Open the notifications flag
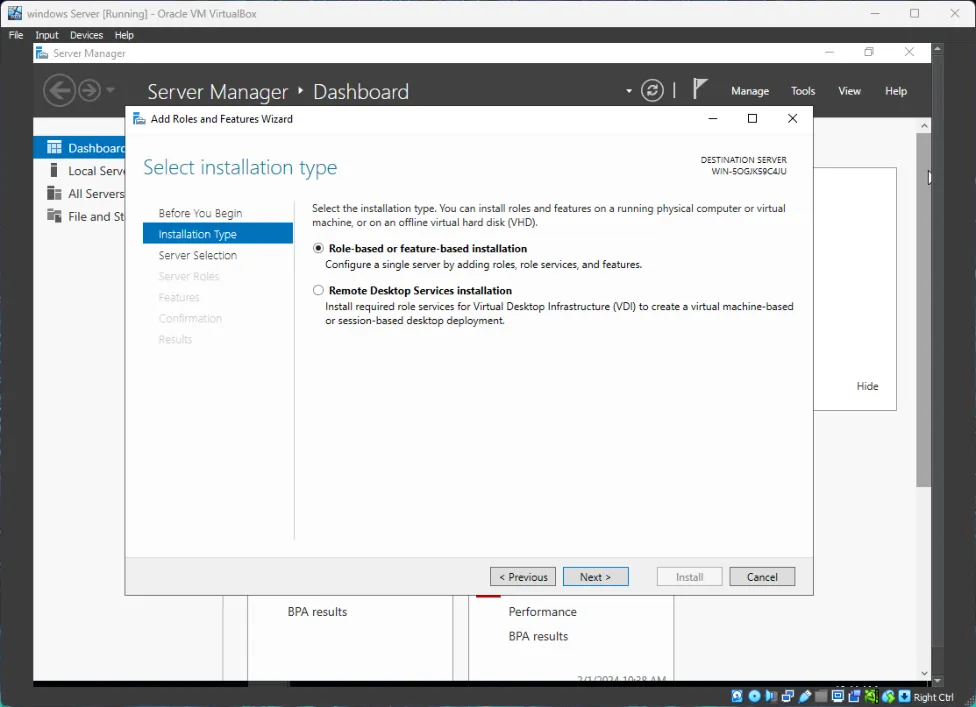 coord(700,89)
